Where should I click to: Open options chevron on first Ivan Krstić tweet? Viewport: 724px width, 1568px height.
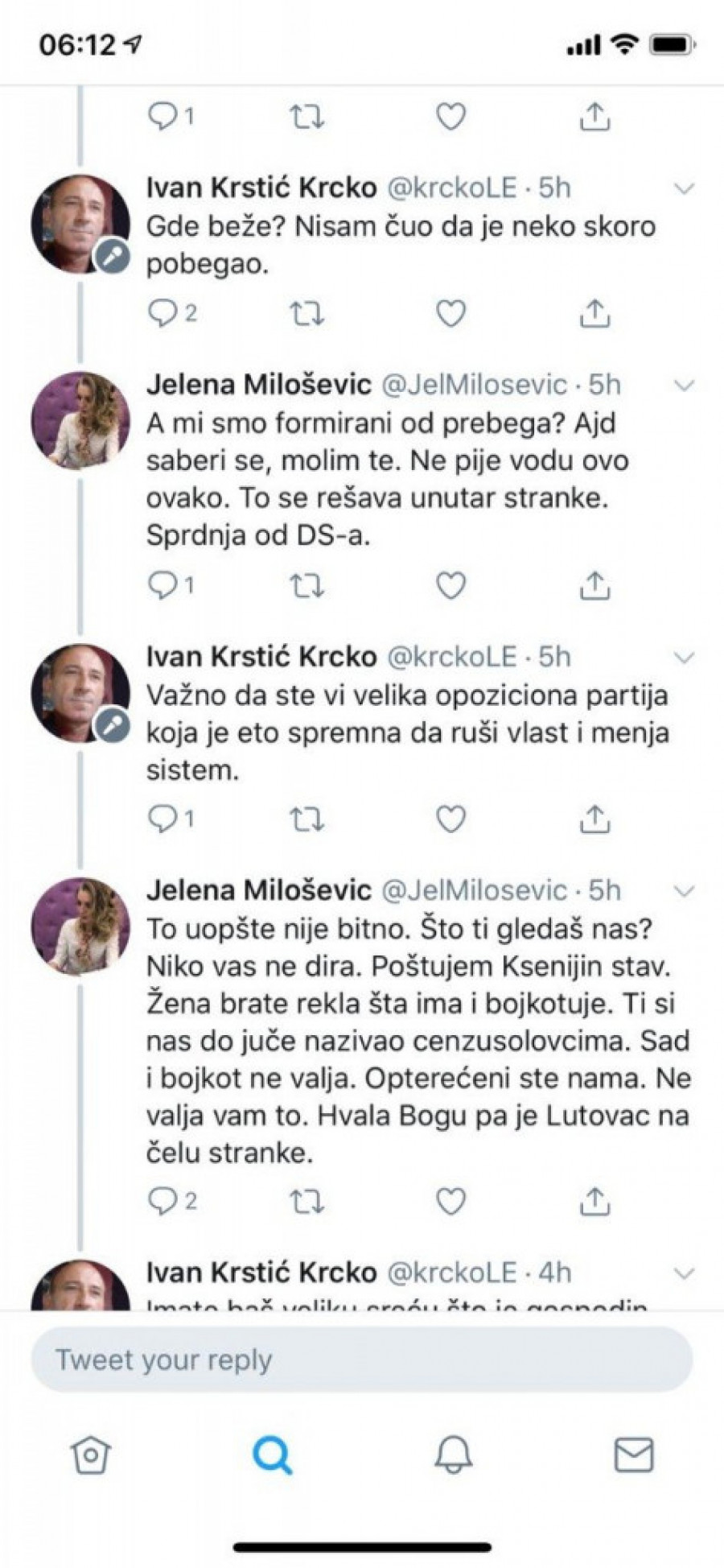(684, 189)
